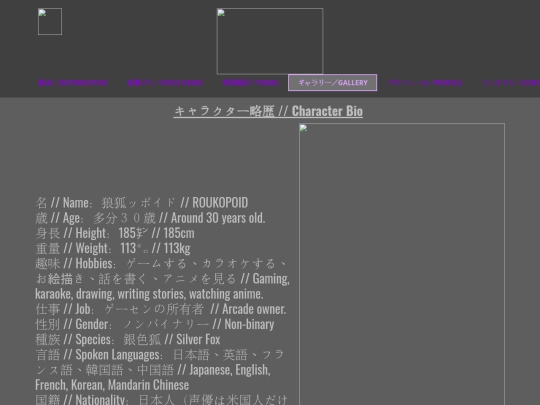Open the ギャラリー/GALLERY tab
Image resolution: width=540 pixels, height=405 pixels.
pyautogui.click(x=332, y=83)
